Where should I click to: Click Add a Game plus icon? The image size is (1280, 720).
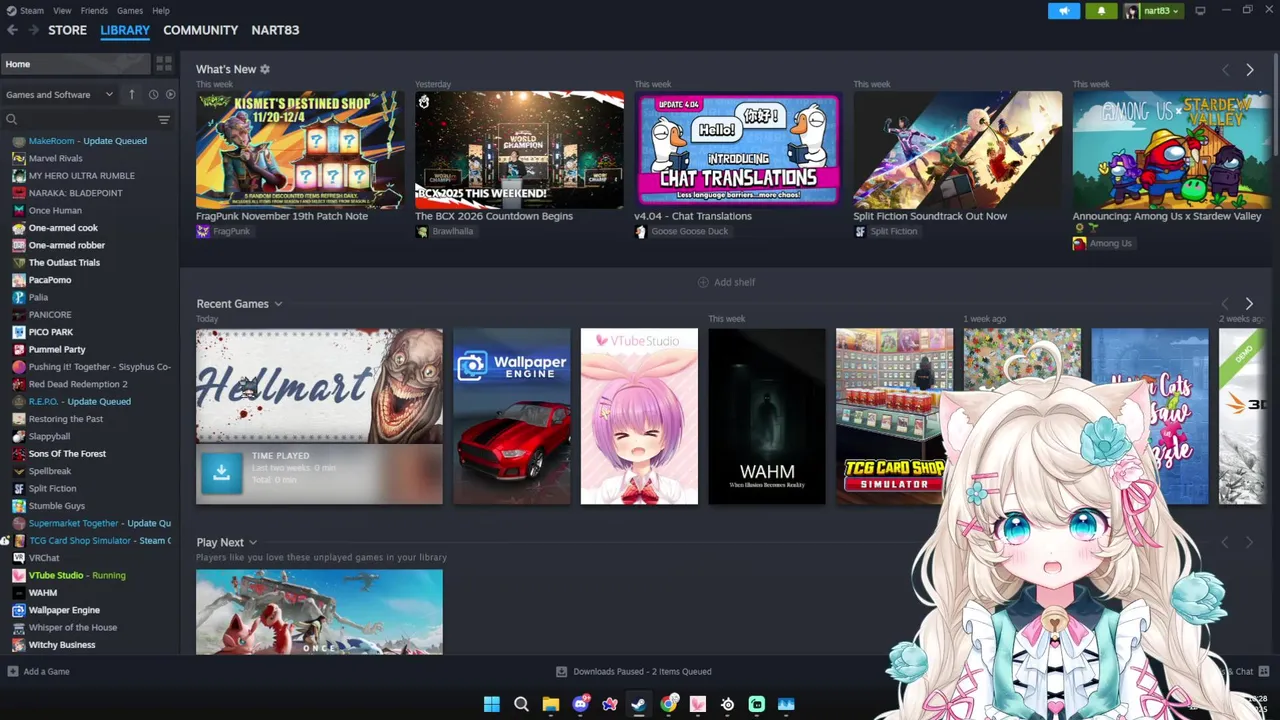(x=13, y=671)
